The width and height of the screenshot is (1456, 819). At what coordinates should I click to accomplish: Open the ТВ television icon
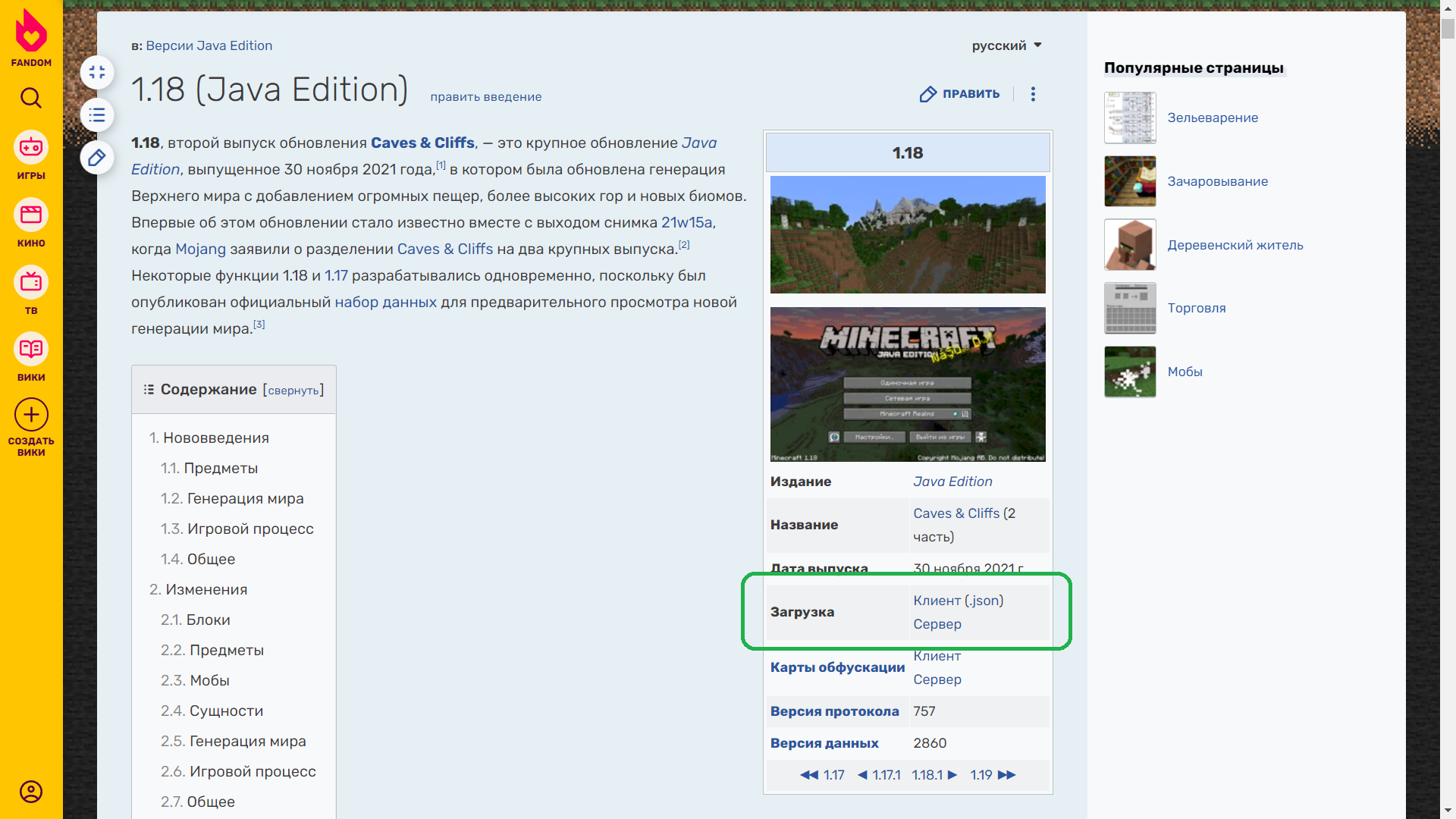click(x=31, y=282)
